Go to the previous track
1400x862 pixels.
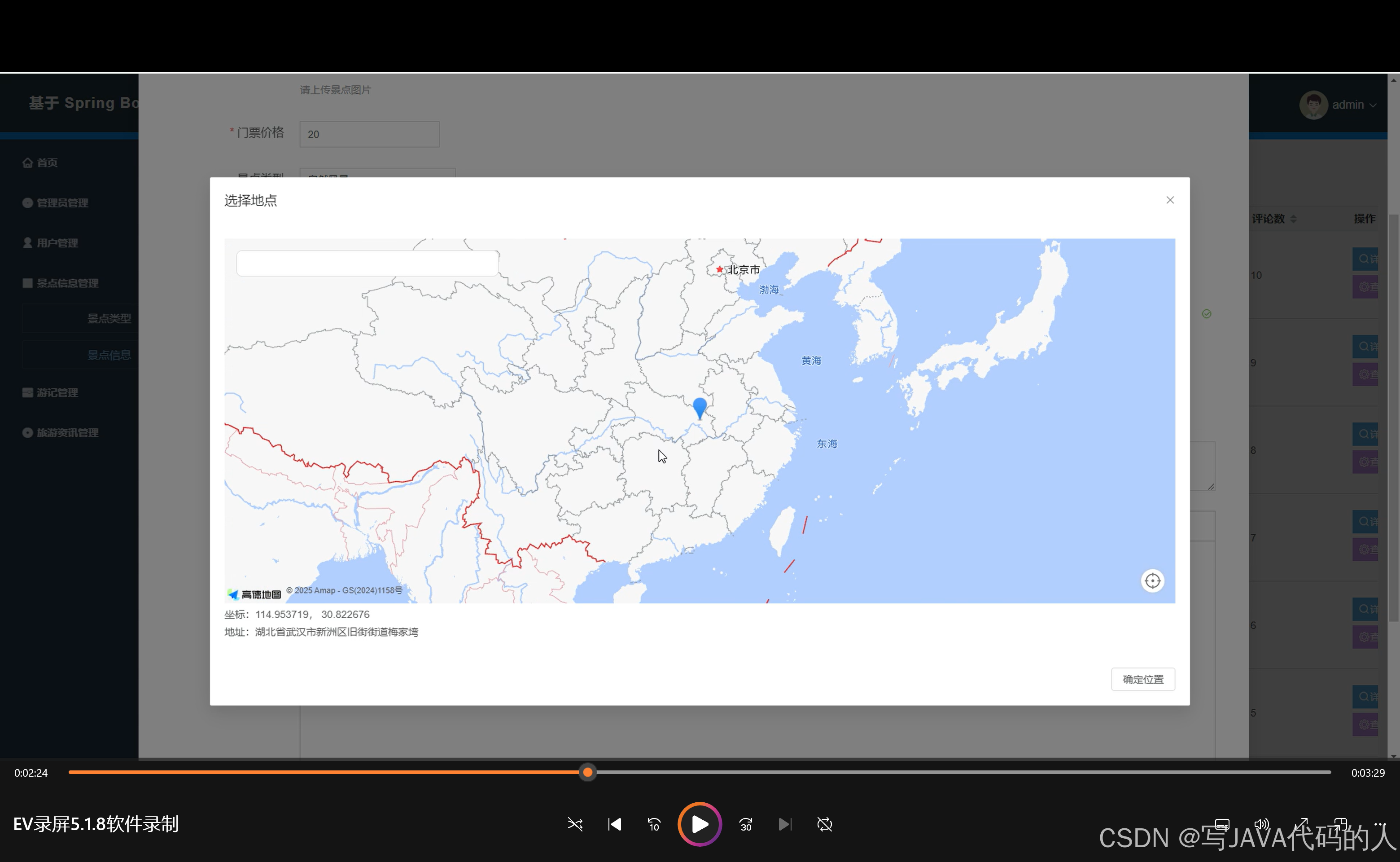tap(614, 824)
